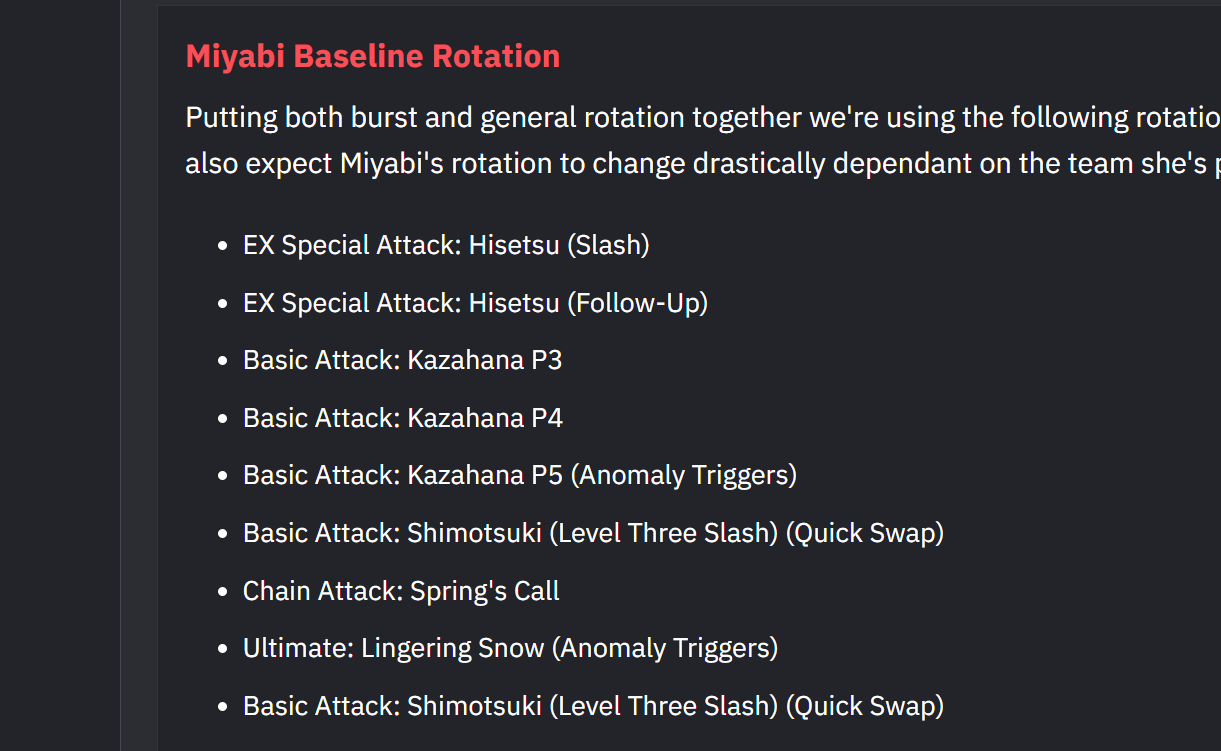1221x751 pixels.
Task: Select "Chain Attack: Spring's Call" list item
Action: (x=401, y=591)
